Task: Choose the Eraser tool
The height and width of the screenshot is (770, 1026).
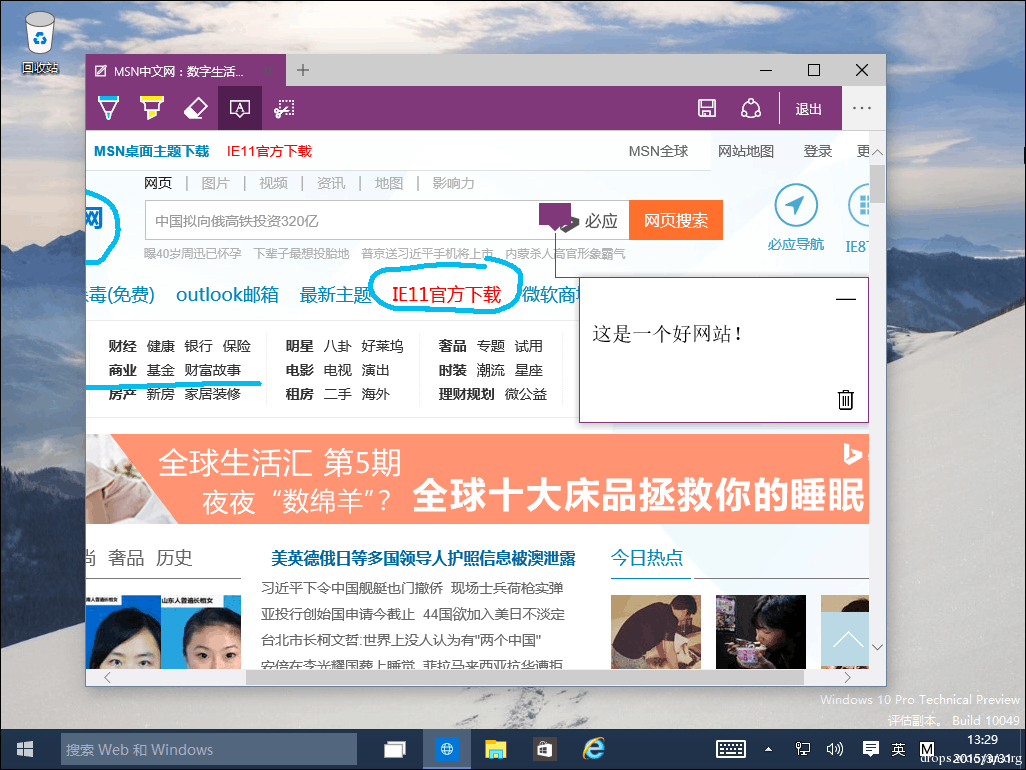Action: 196,108
